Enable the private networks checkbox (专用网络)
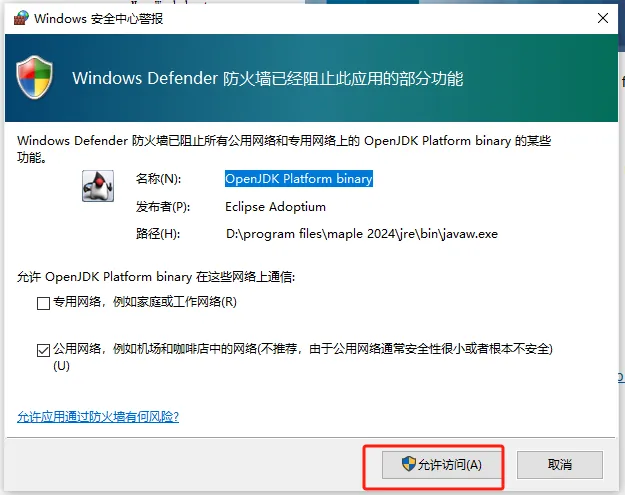Viewport: 625px width, 495px height. (43, 303)
